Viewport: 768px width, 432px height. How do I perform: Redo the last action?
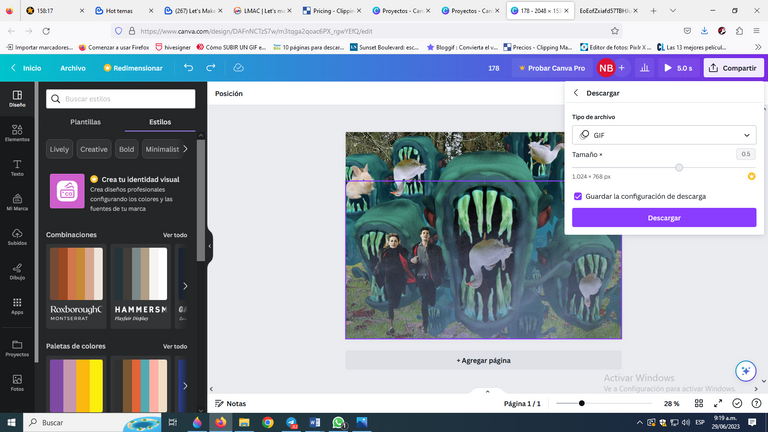click(211, 68)
